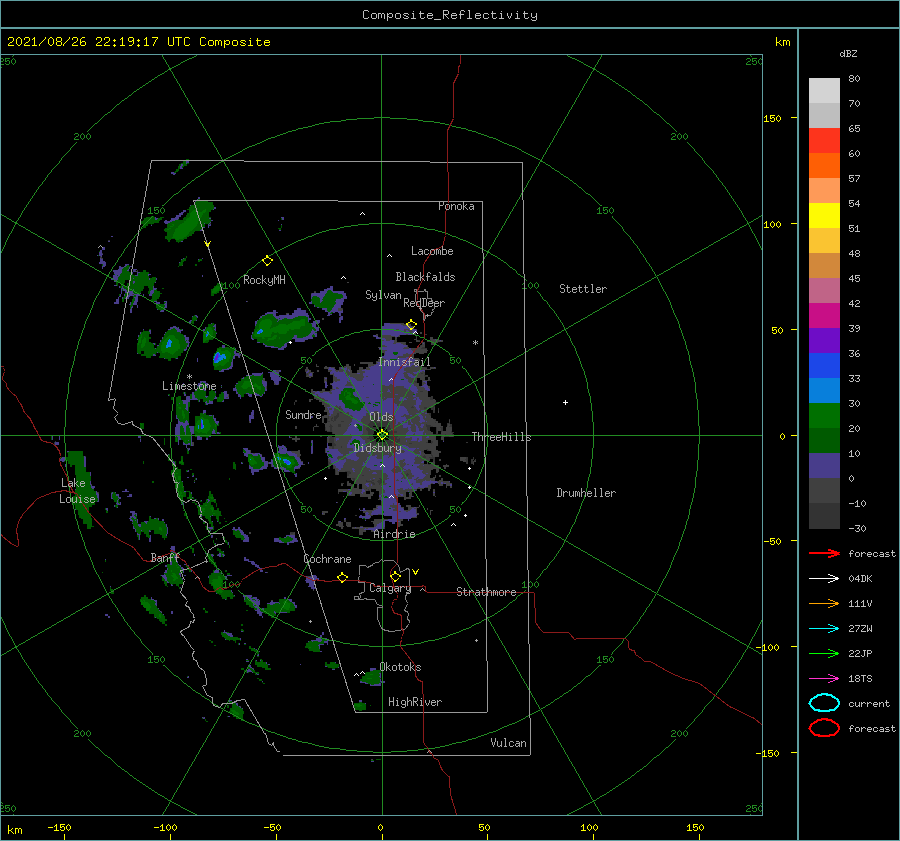Click the red forecast arrow in the legend
This screenshot has height=841, width=900.
(x=824, y=553)
